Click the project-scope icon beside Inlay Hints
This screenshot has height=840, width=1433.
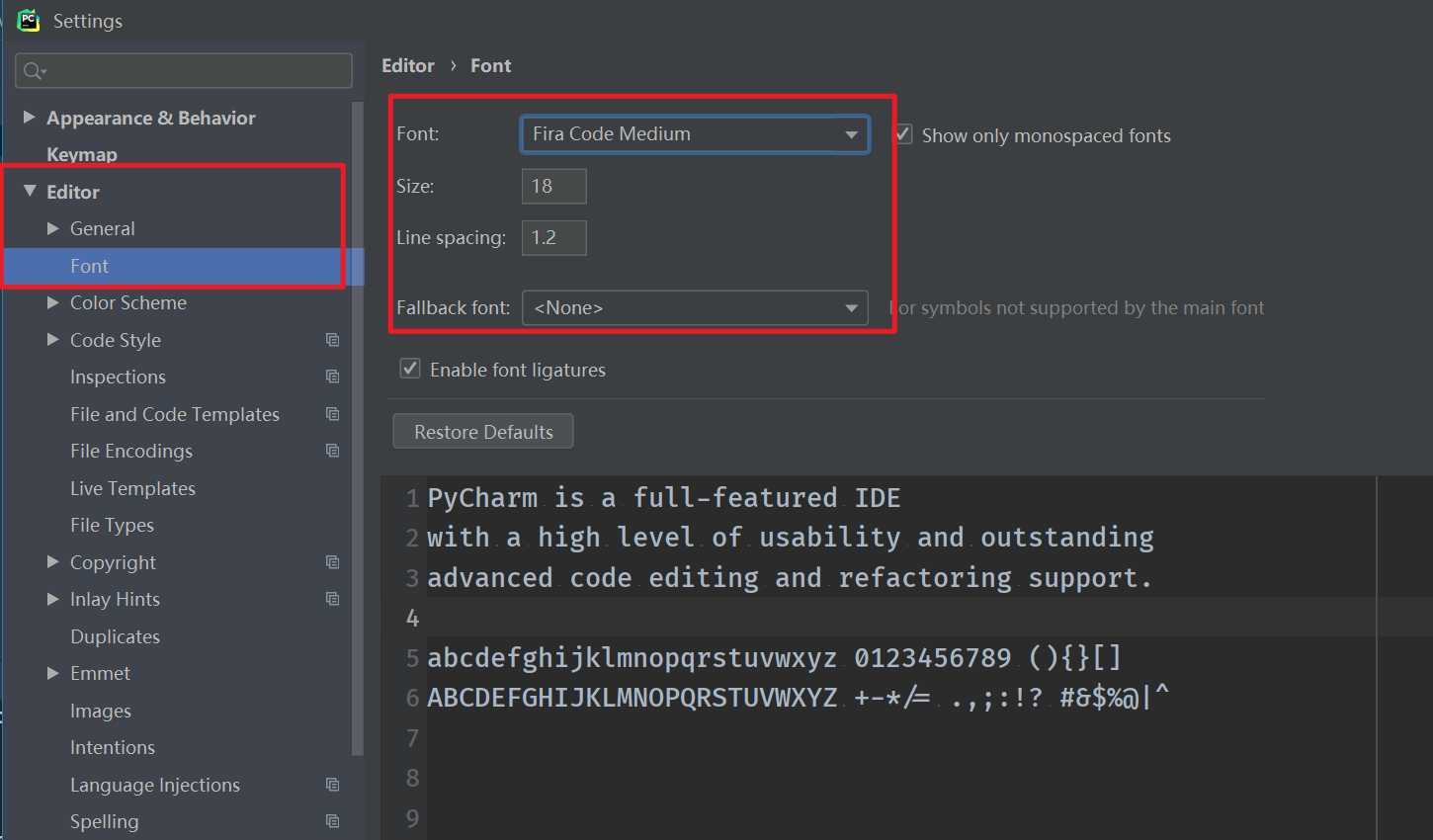point(332,599)
